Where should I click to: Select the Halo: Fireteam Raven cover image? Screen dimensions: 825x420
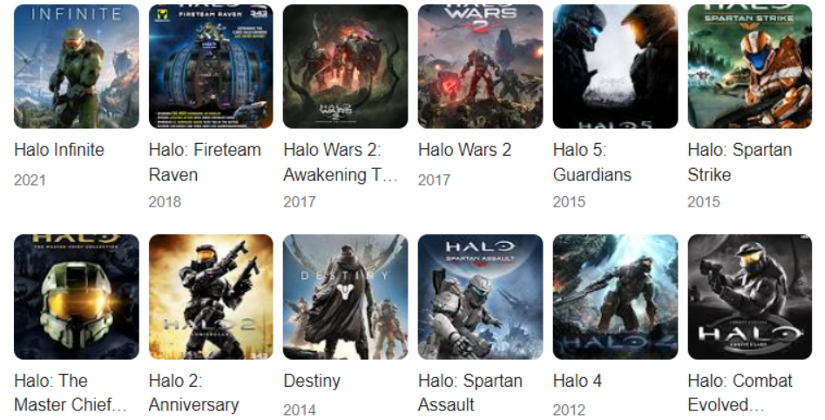point(211,66)
